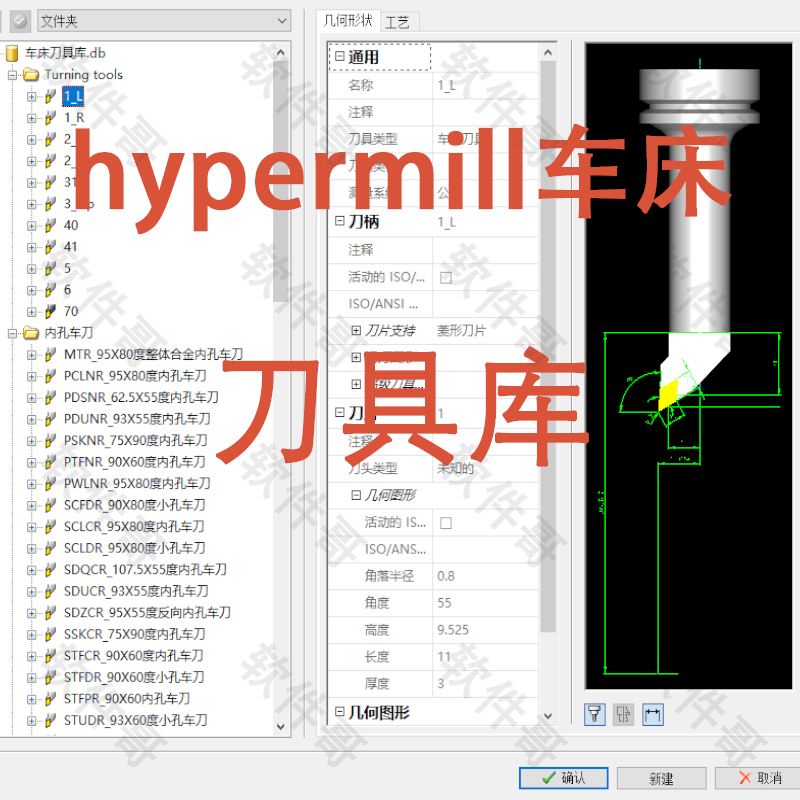The image size is (800, 800).
Task: Click the Turning tools folder icon
Action: click(x=33, y=74)
